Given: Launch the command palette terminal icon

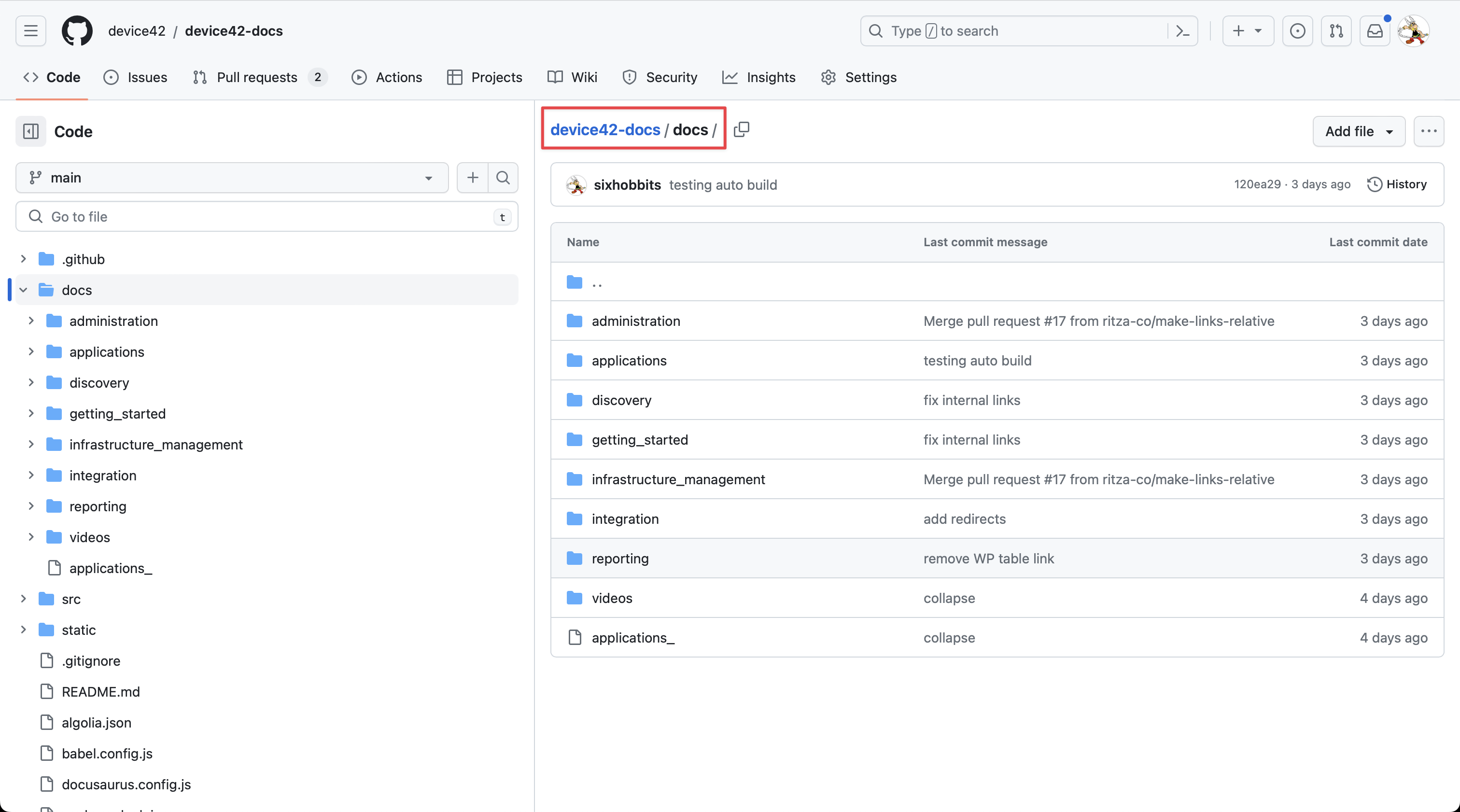Looking at the screenshot, I should click(1183, 30).
